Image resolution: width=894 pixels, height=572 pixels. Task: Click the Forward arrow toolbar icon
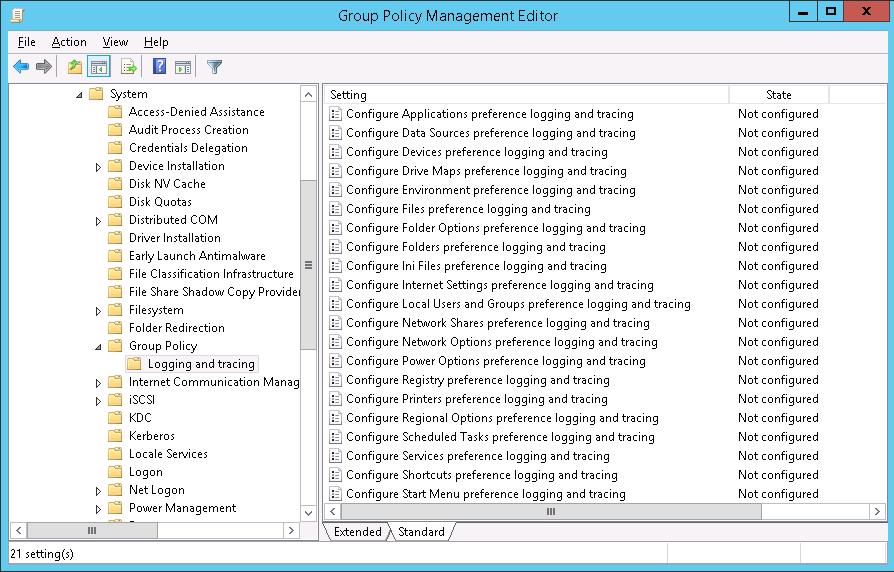click(x=43, y=67)
